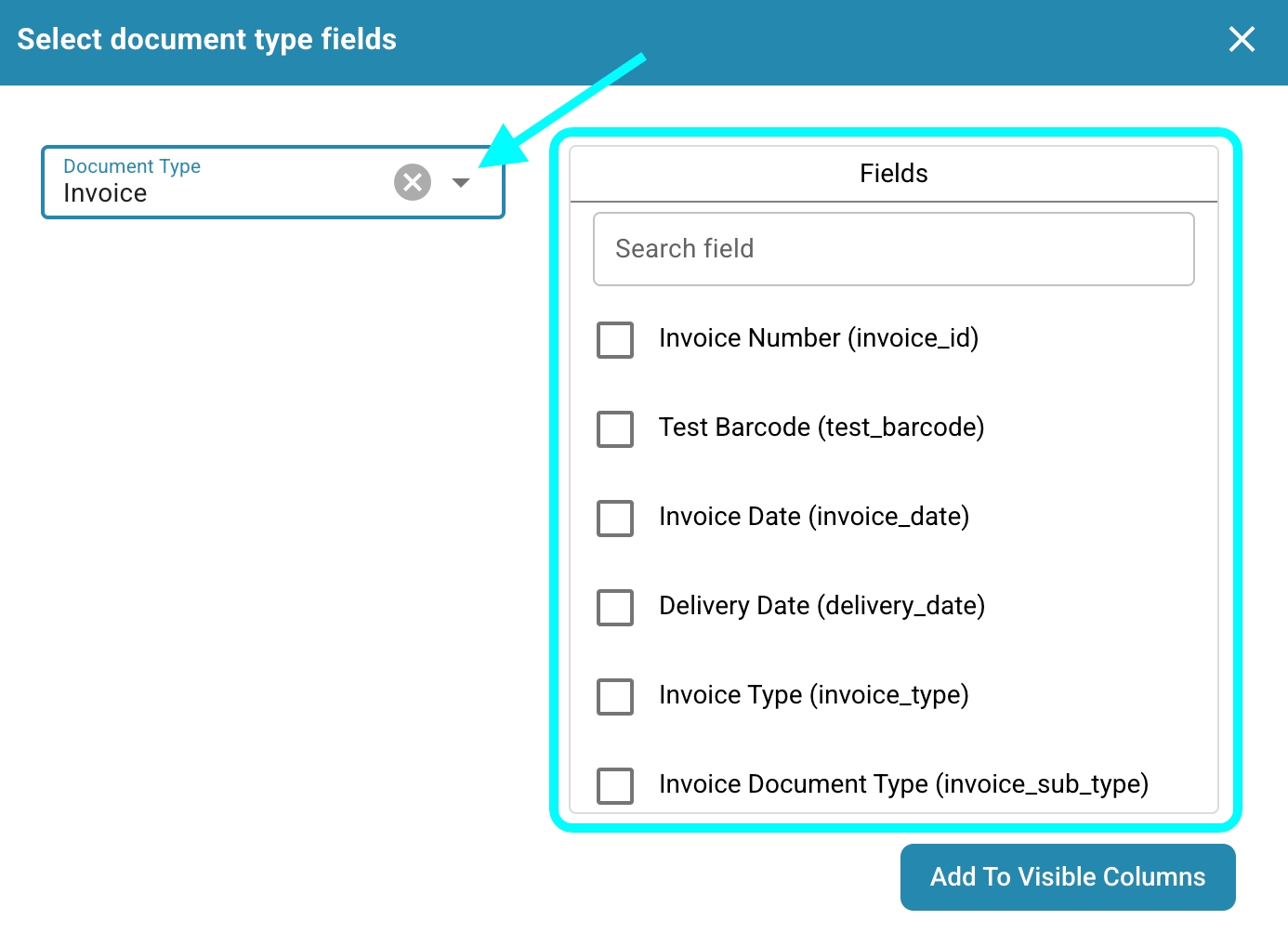Click the Document Type combo box value Invoice
Image resolution: width=1288 pixels, height=933 pixels.
coord(106,193)
